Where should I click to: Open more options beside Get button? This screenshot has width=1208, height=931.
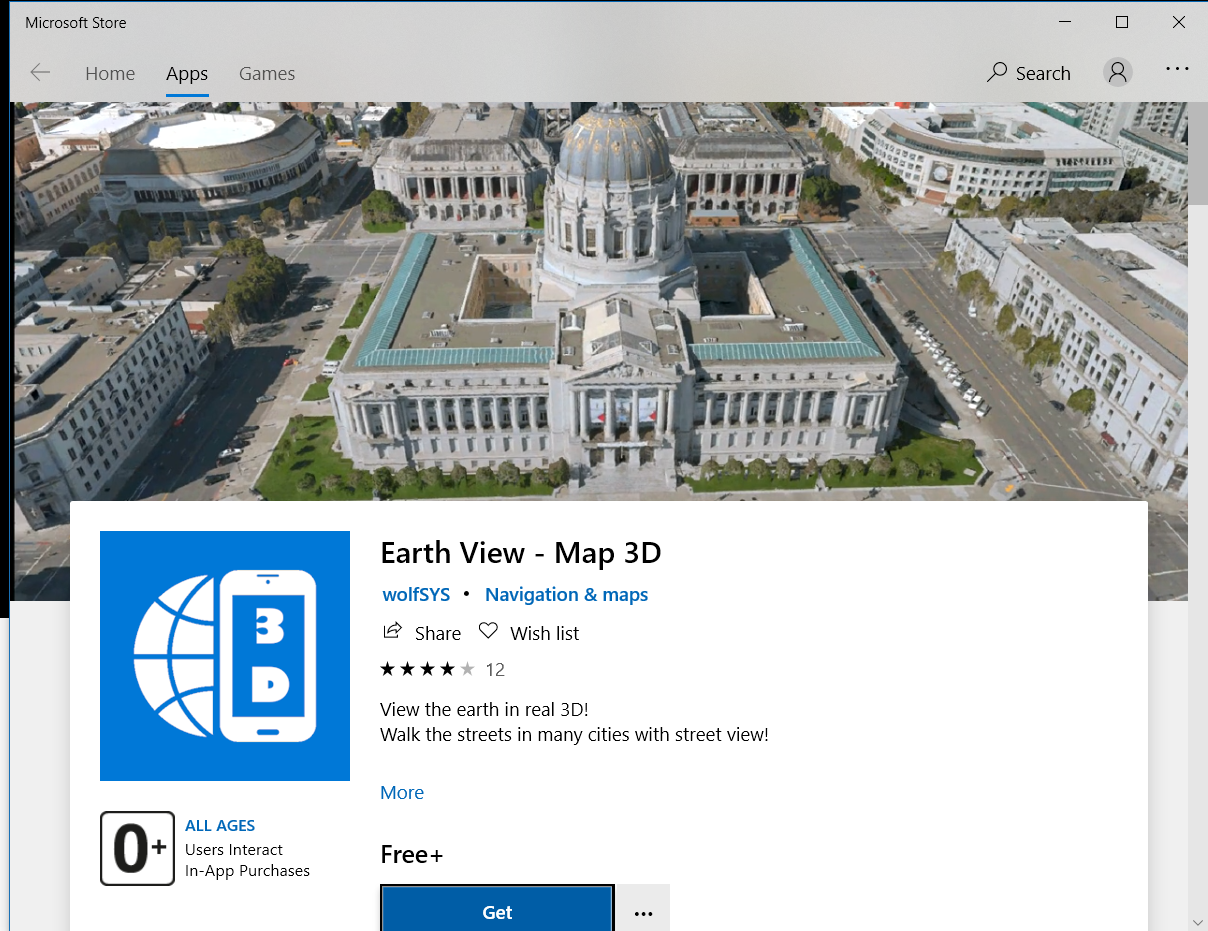pyautogui.click(x=643, y=911)
